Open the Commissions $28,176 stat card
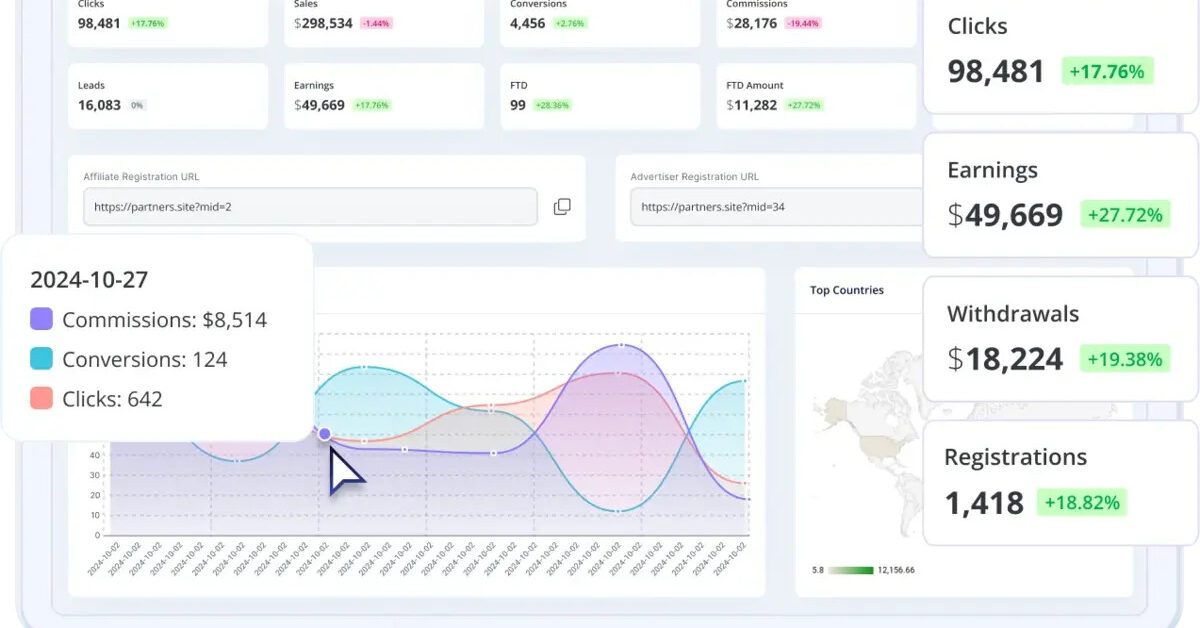 coord(816,22)
